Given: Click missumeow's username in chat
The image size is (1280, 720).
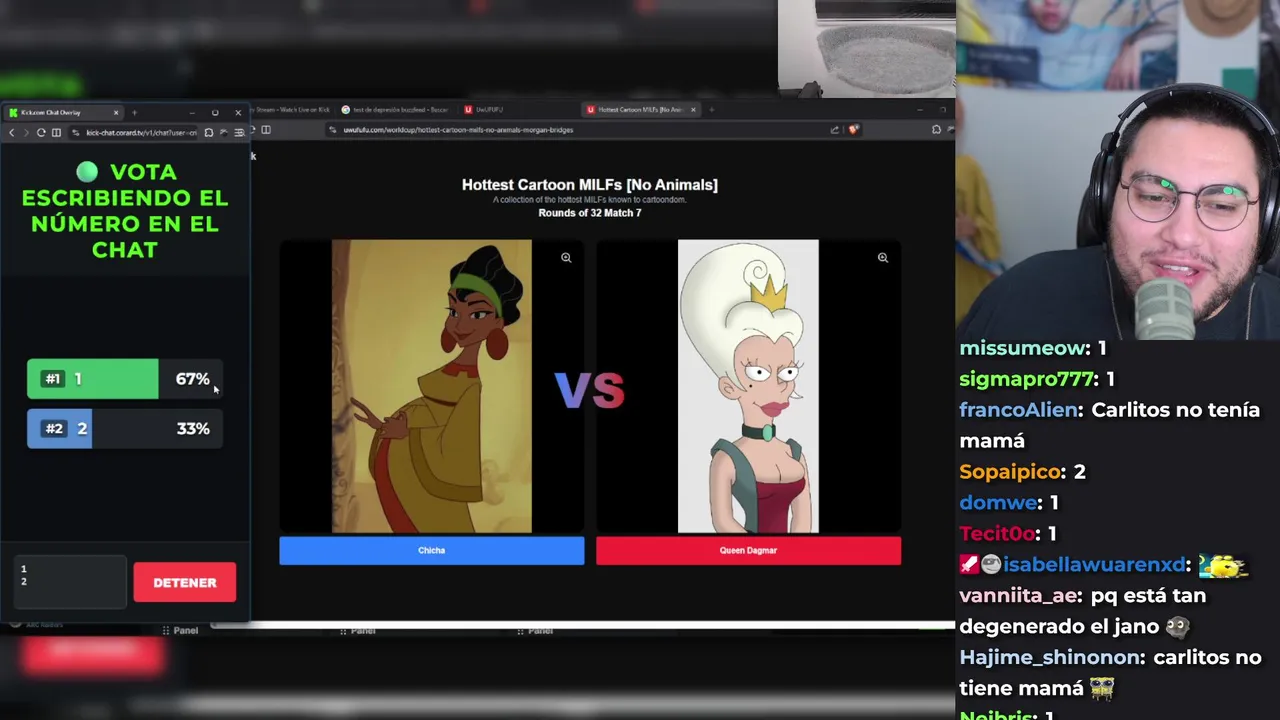Looking at the screenshot, I should pyautogui.click(x=1022, y=348).
